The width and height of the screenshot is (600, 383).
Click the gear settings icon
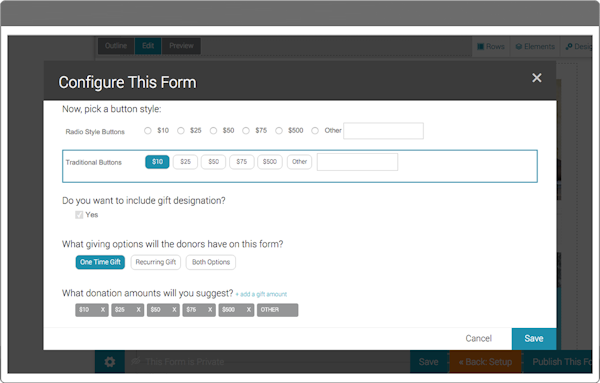point(110,362)
